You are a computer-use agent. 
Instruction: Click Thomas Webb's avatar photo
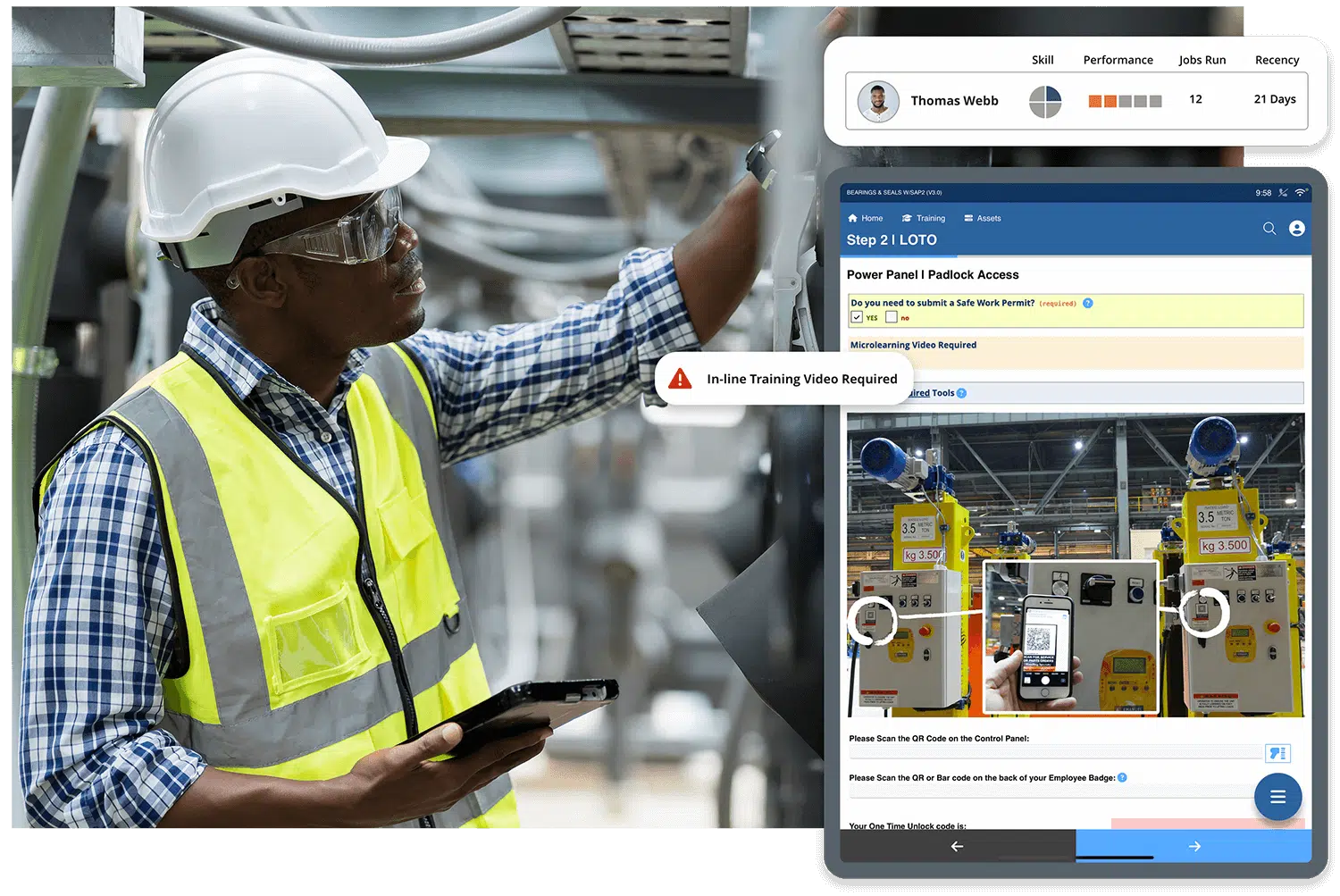pyautogui.click(x=878, y=102)
